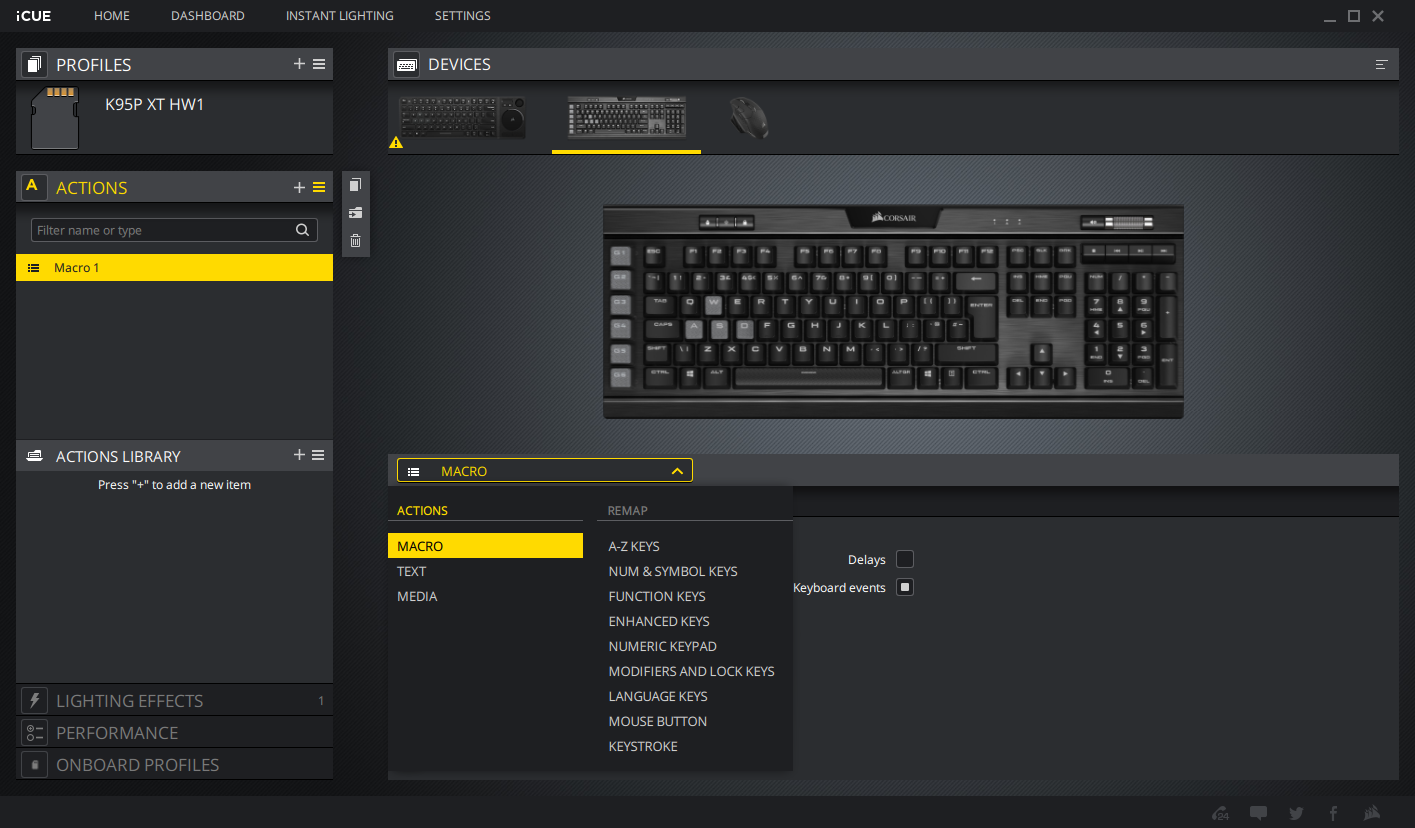Image resolution: width=1415 pixels, height=828 pixels.
Task: Open the Actions panel hamburger menu
Action: click(x=319, y=187)
